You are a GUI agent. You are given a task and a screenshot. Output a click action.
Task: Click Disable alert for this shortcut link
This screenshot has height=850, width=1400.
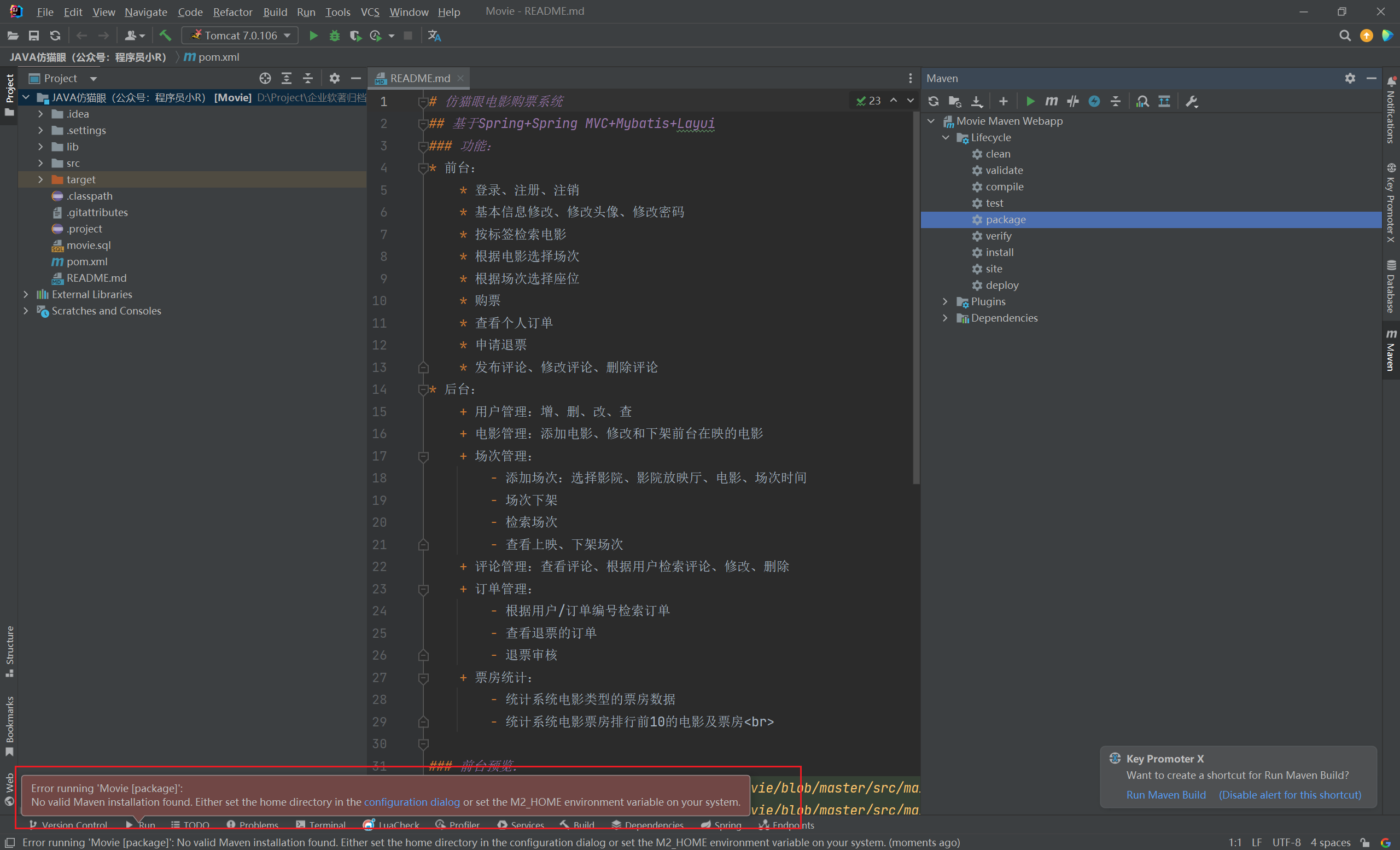(x=1290, y=795)
